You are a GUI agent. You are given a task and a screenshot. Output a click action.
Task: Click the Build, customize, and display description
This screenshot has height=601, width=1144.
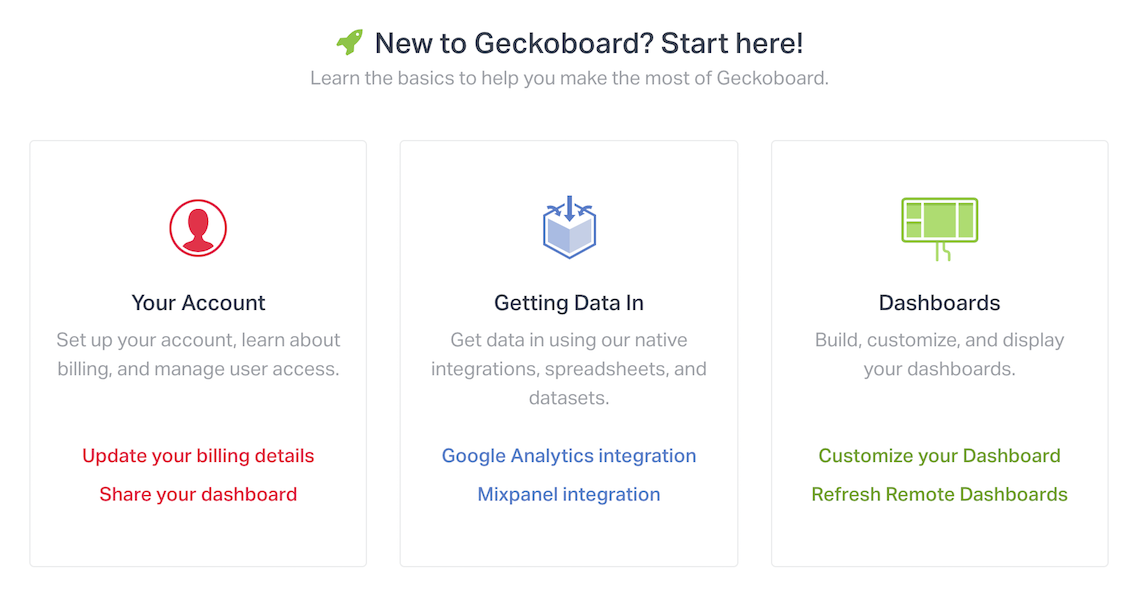pos(940,354)
